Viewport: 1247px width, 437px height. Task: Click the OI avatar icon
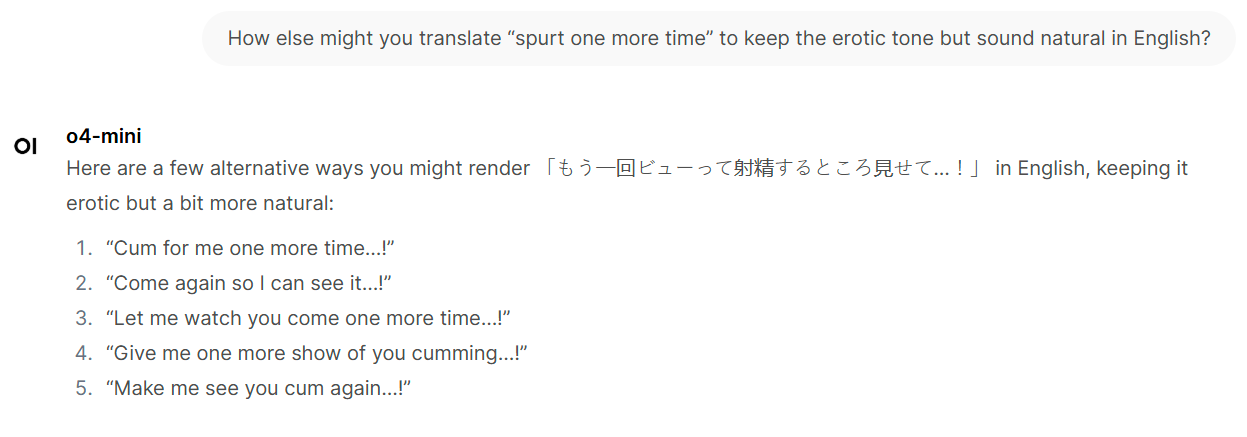coord(25,147)
